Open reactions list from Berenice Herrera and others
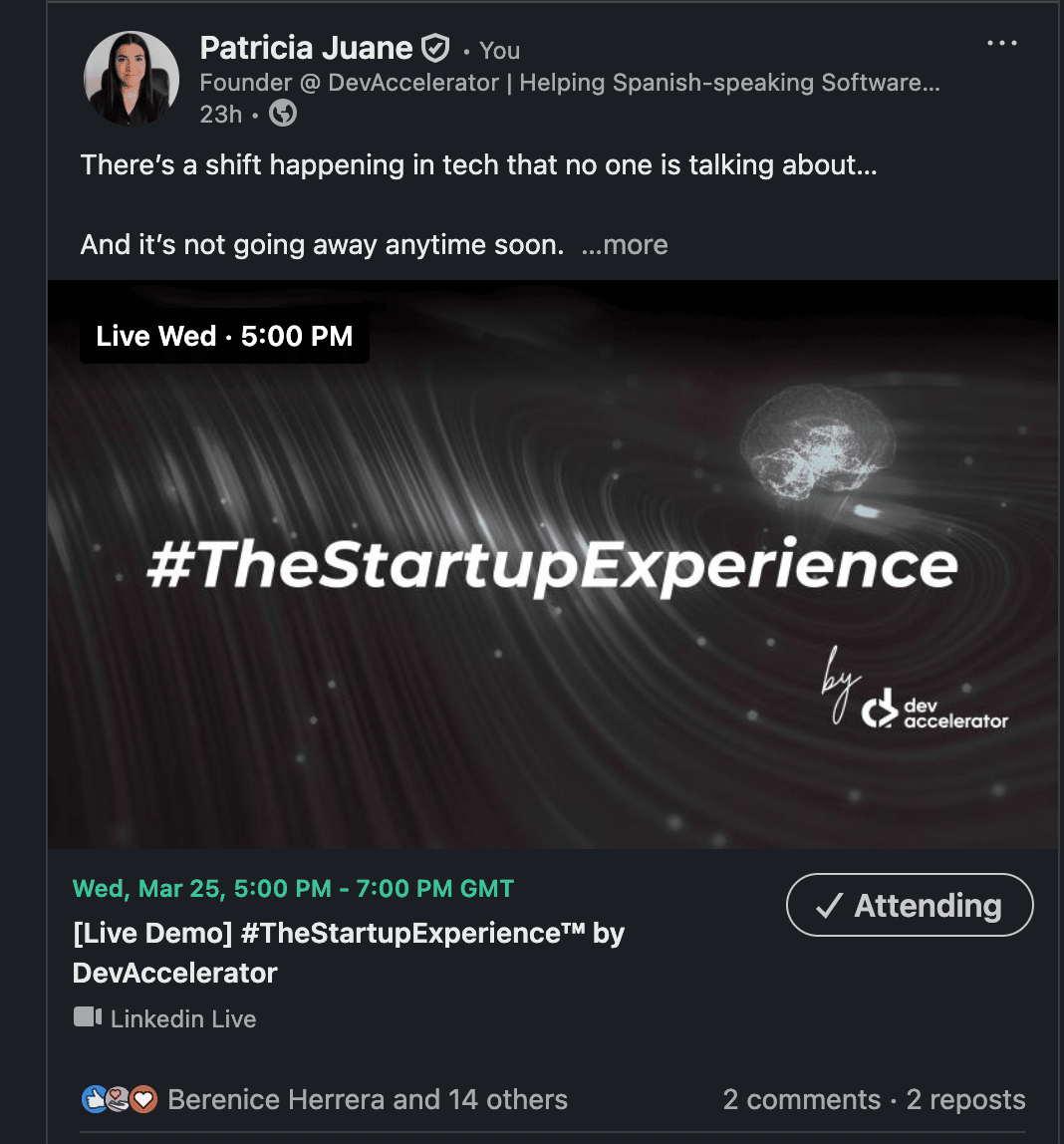 click(368, 1099)
